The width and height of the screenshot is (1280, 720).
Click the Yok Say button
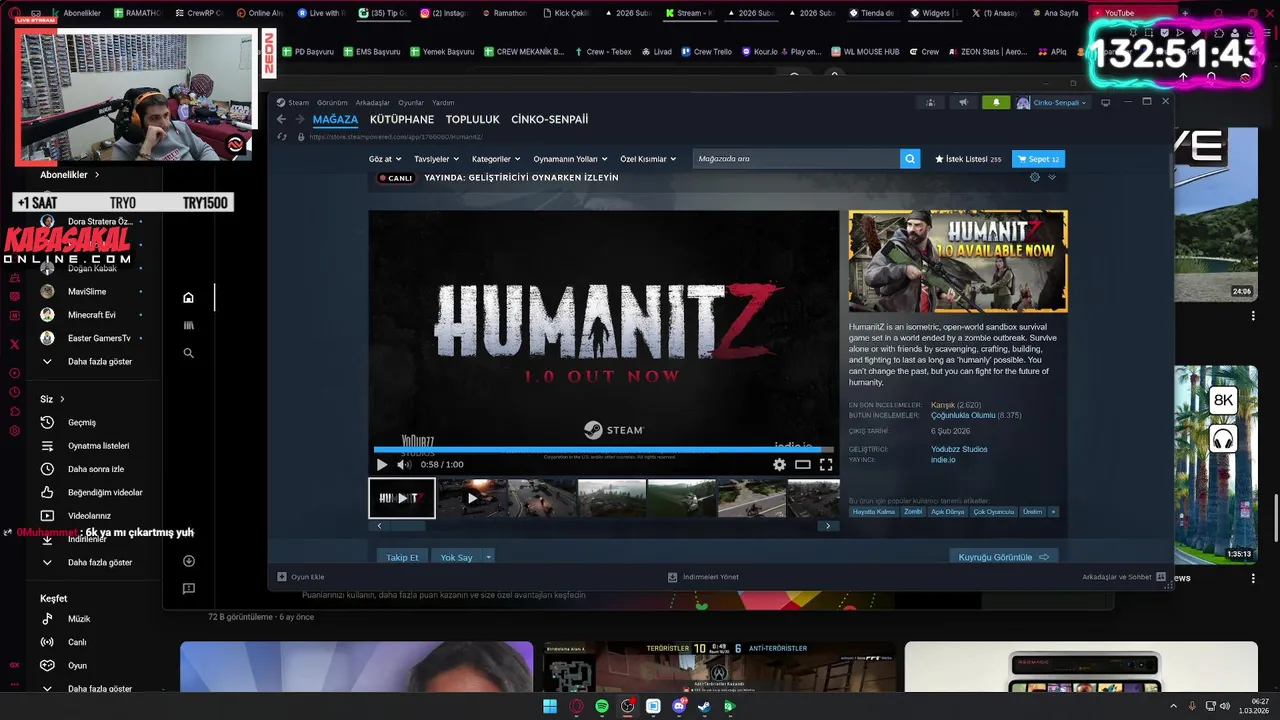click(457, 557)
